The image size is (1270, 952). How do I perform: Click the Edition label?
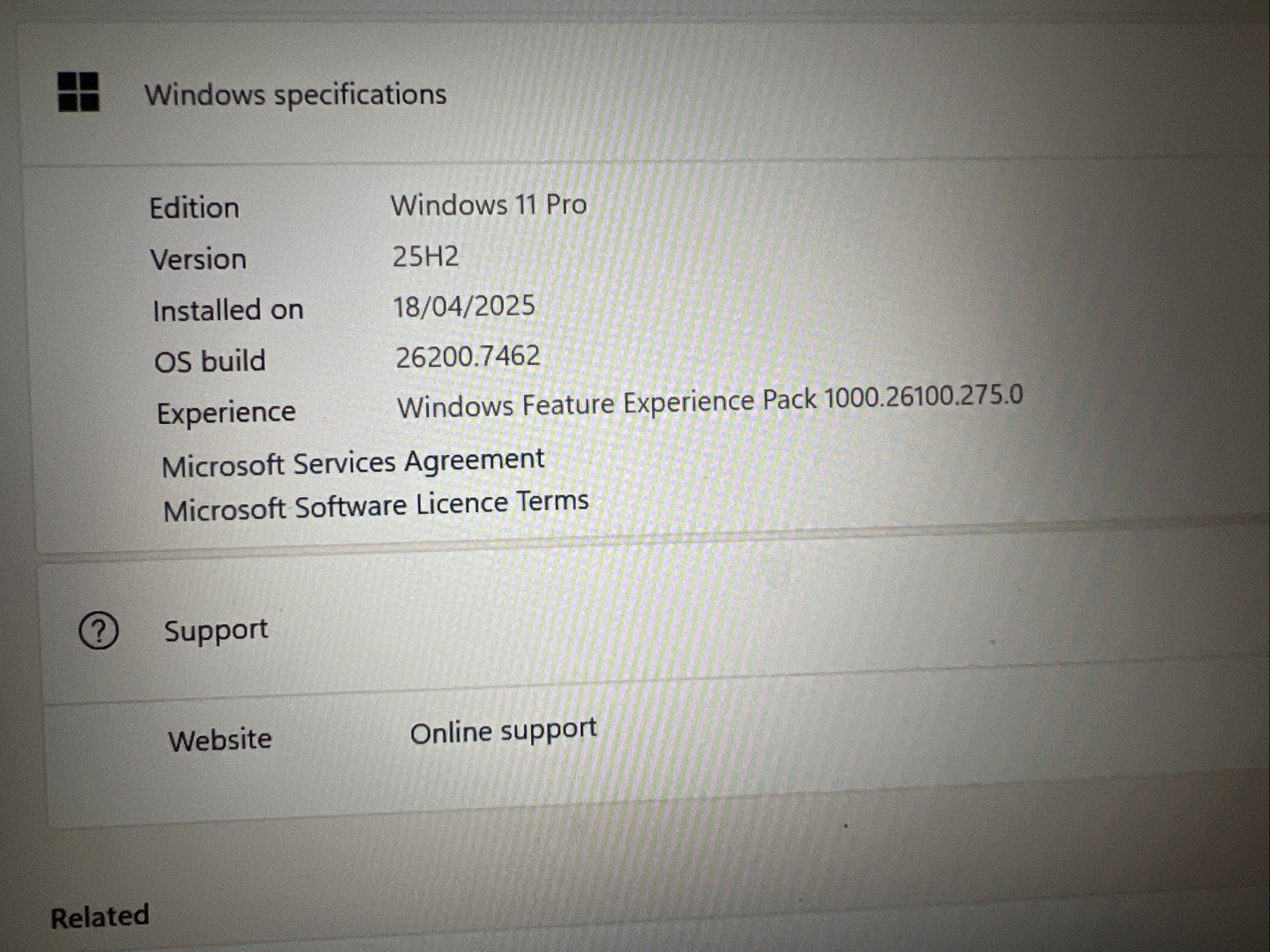195,208
